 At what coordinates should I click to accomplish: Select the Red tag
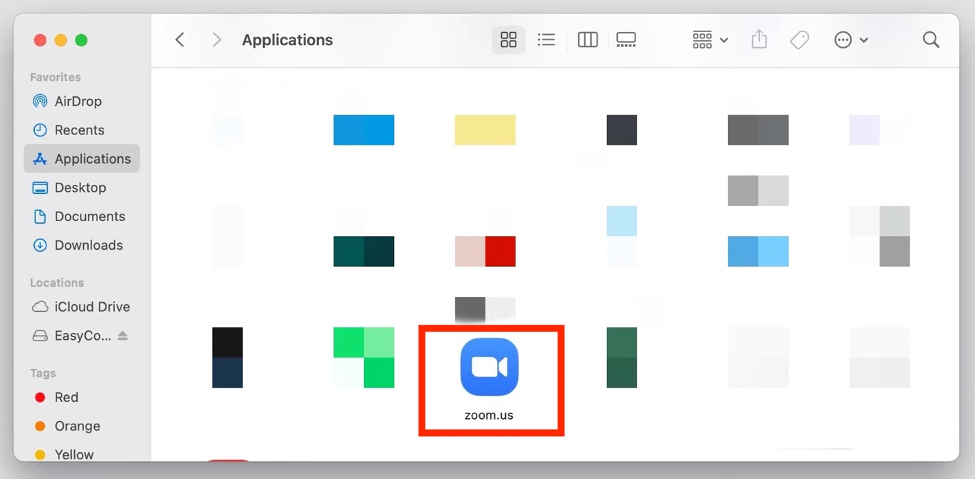(66, 397)
